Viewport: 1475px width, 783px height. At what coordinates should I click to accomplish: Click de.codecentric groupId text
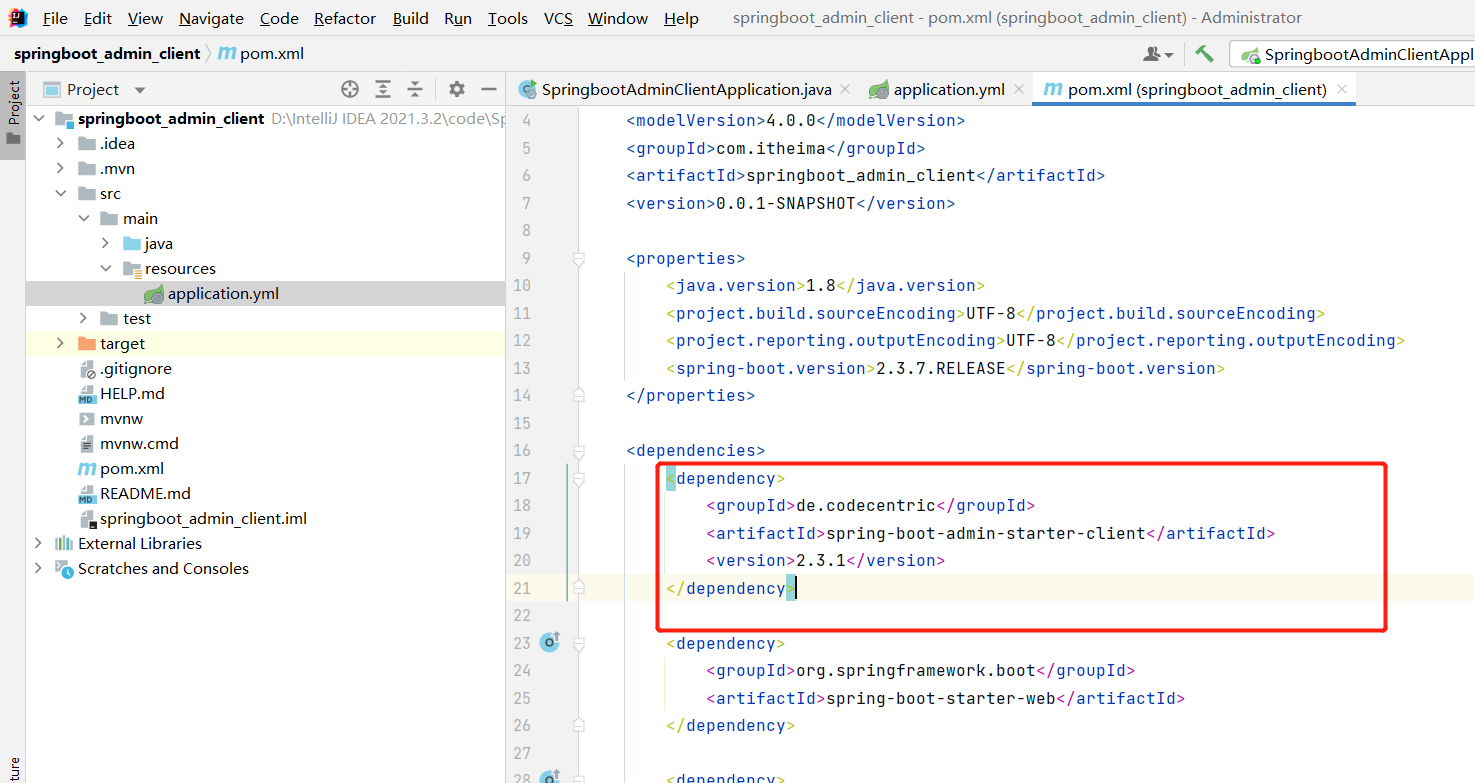[x=866, y=505]
